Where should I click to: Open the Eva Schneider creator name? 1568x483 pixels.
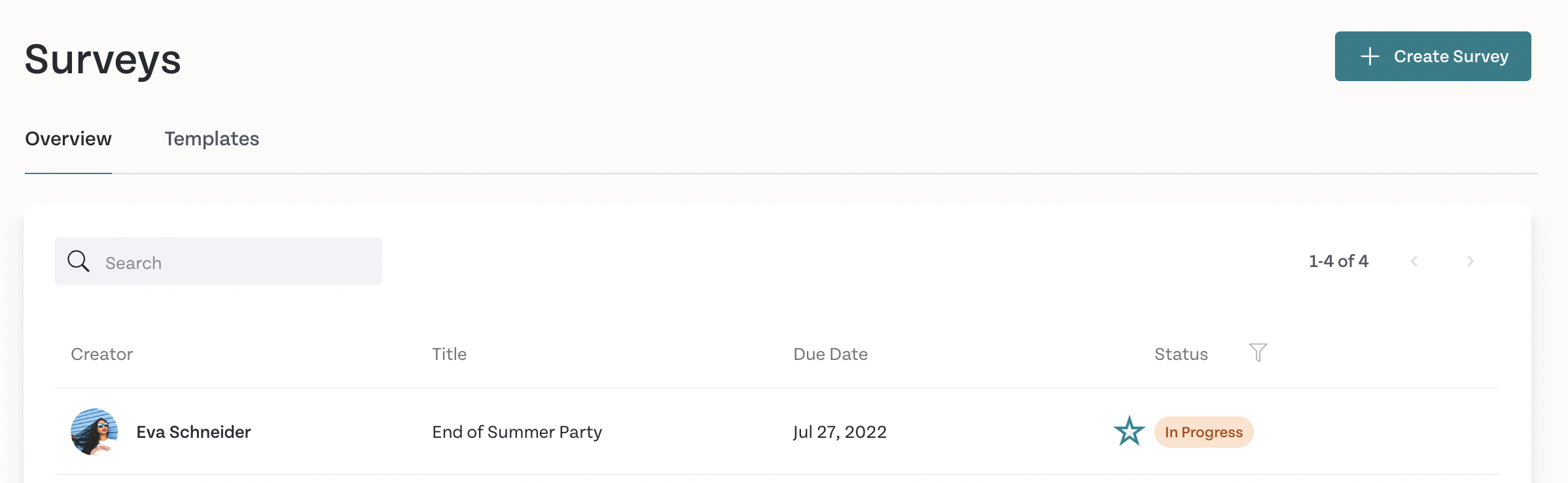pos(194,432)
